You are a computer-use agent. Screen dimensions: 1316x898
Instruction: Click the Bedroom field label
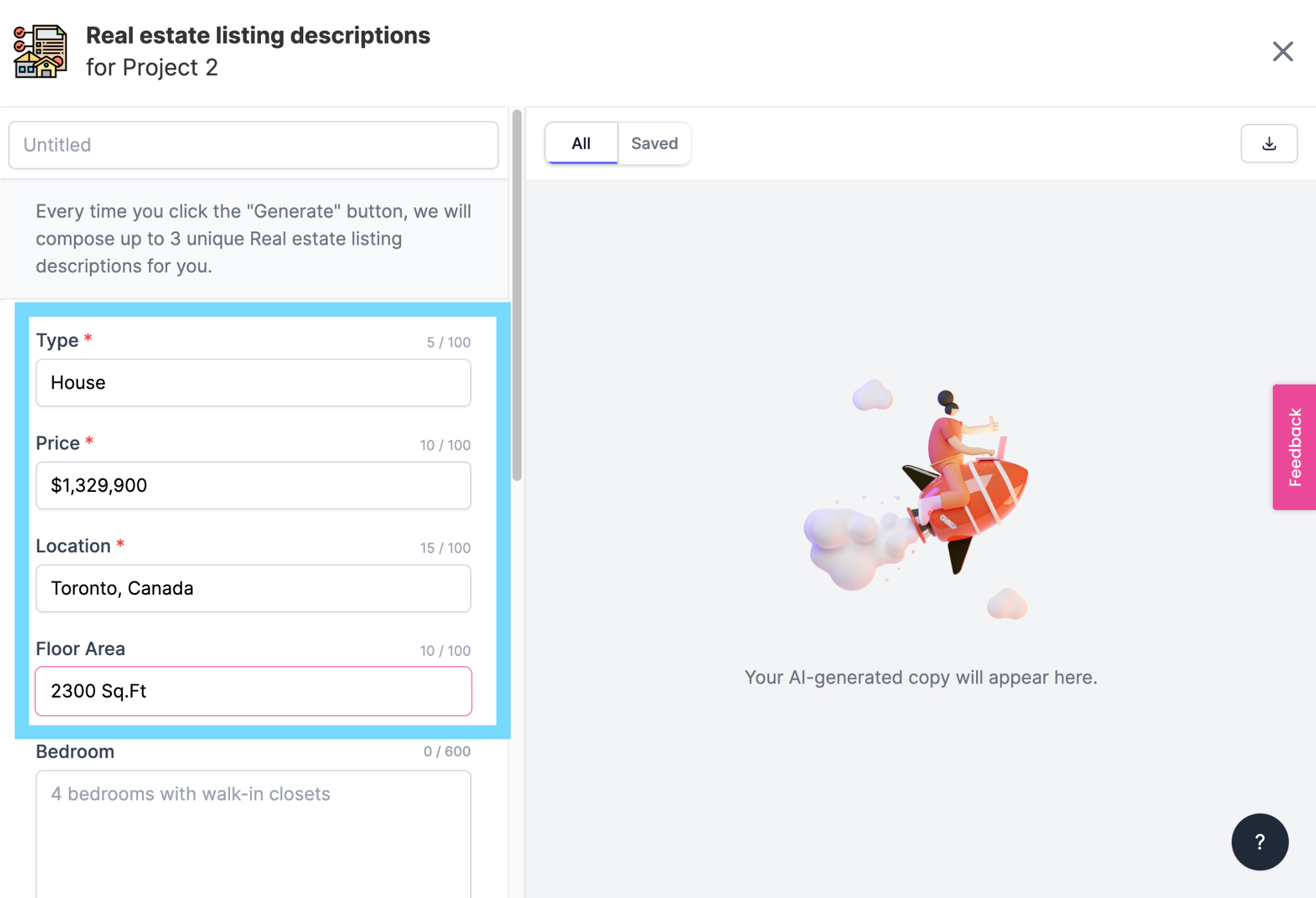(x=75, y=752)
